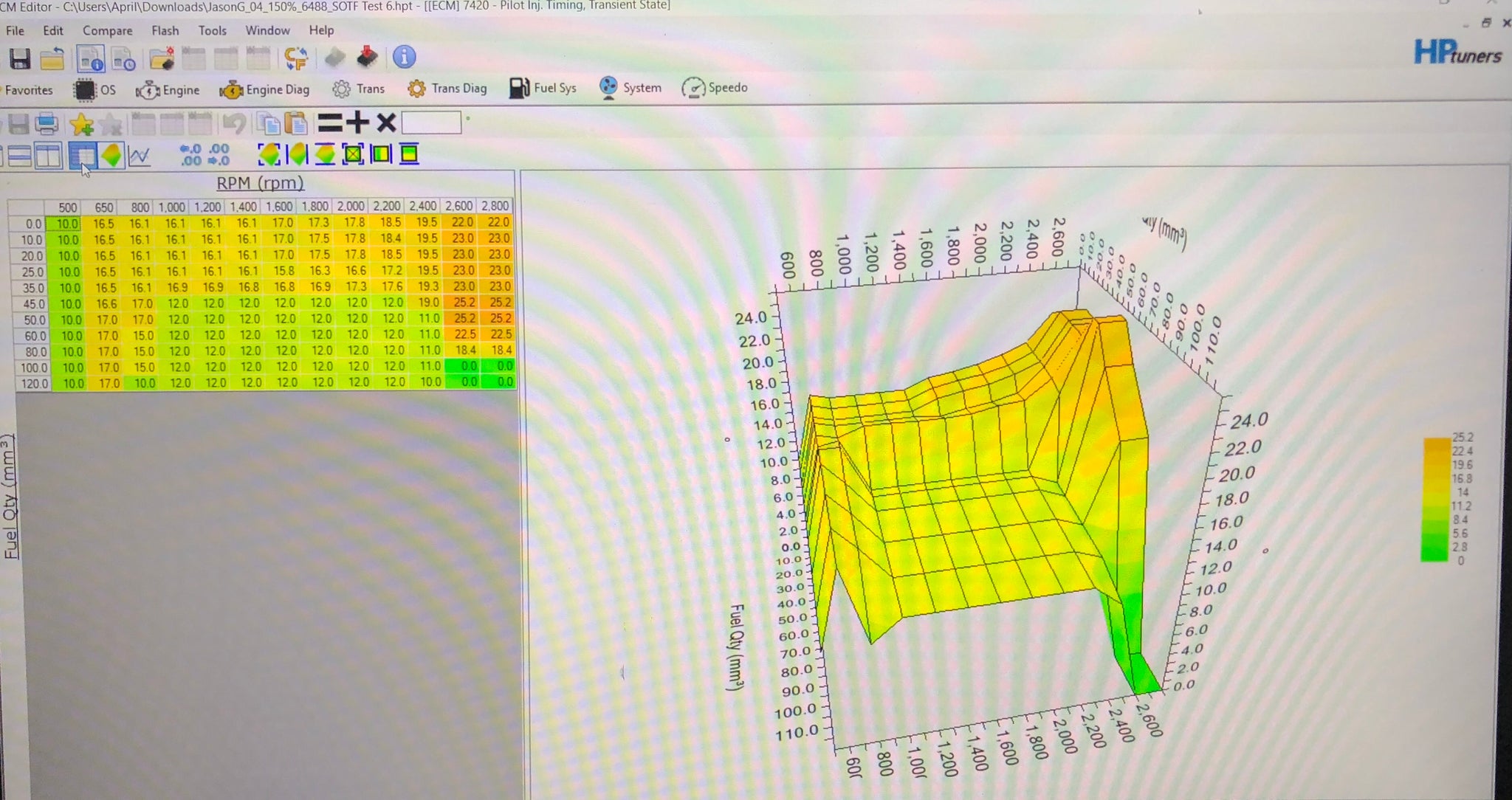Open the Compare menu
The image size is (1512, 800).
pyautogui.click(x=107, y=31)
